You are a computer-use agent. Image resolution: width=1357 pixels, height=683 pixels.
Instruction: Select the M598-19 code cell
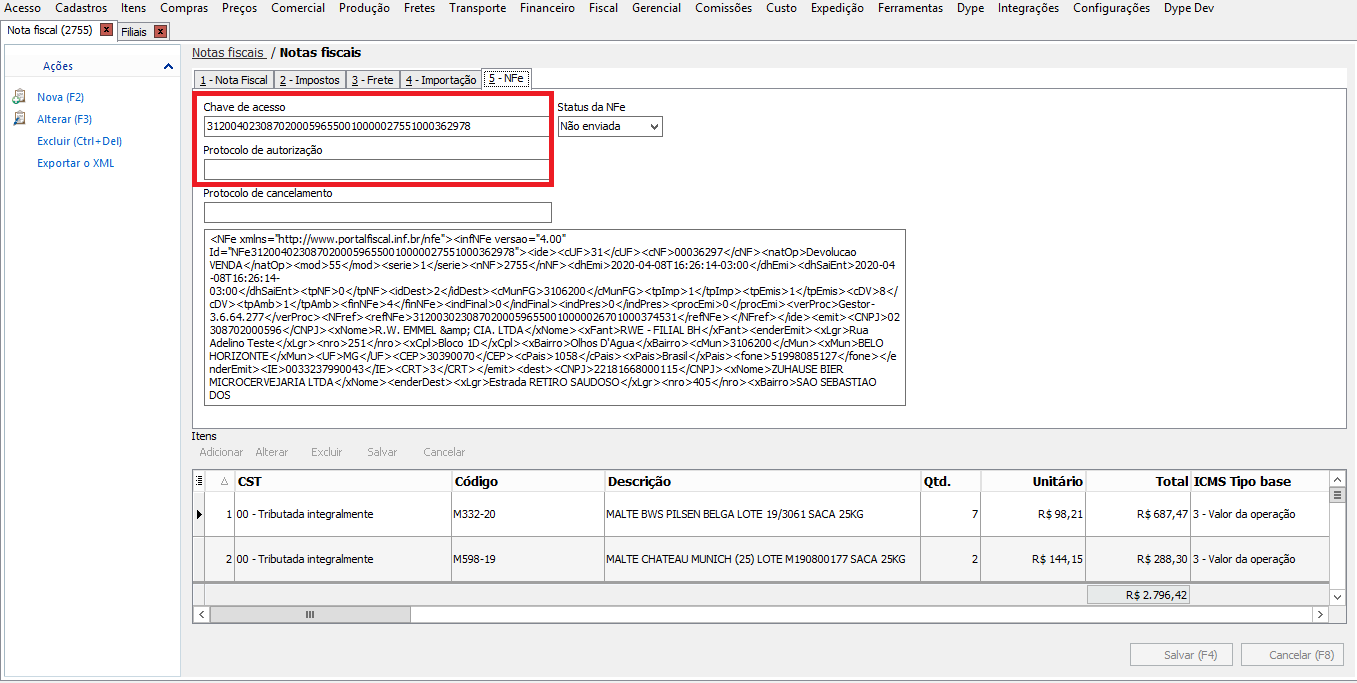coord(528,559)
